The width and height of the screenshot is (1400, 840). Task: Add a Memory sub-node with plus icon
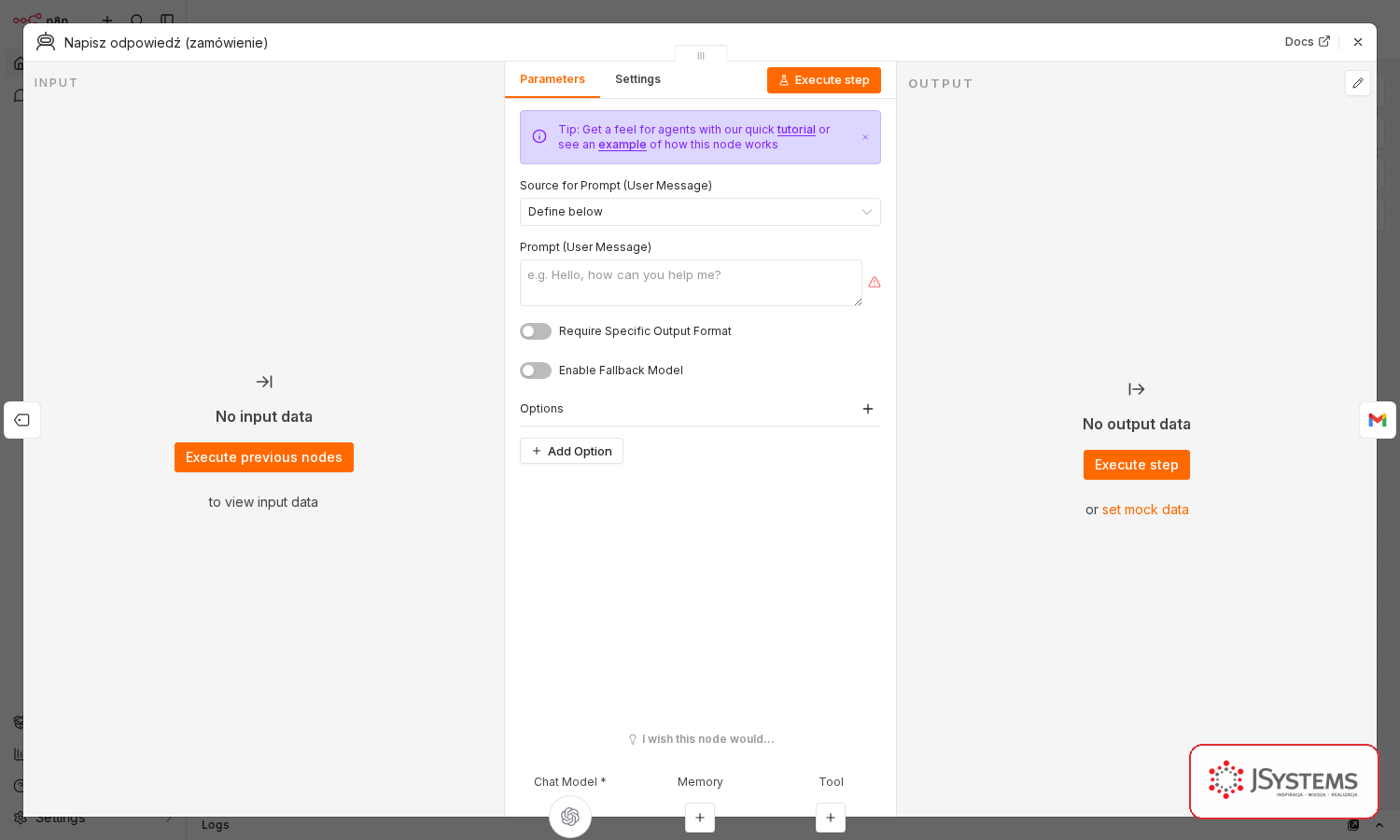700,818
